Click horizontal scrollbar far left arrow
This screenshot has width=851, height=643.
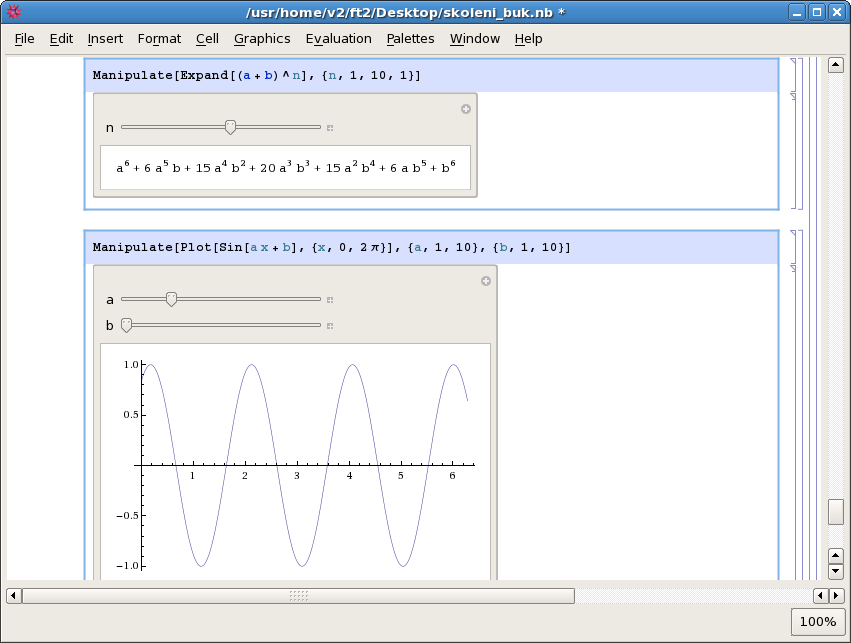click(x=14, y=596)
